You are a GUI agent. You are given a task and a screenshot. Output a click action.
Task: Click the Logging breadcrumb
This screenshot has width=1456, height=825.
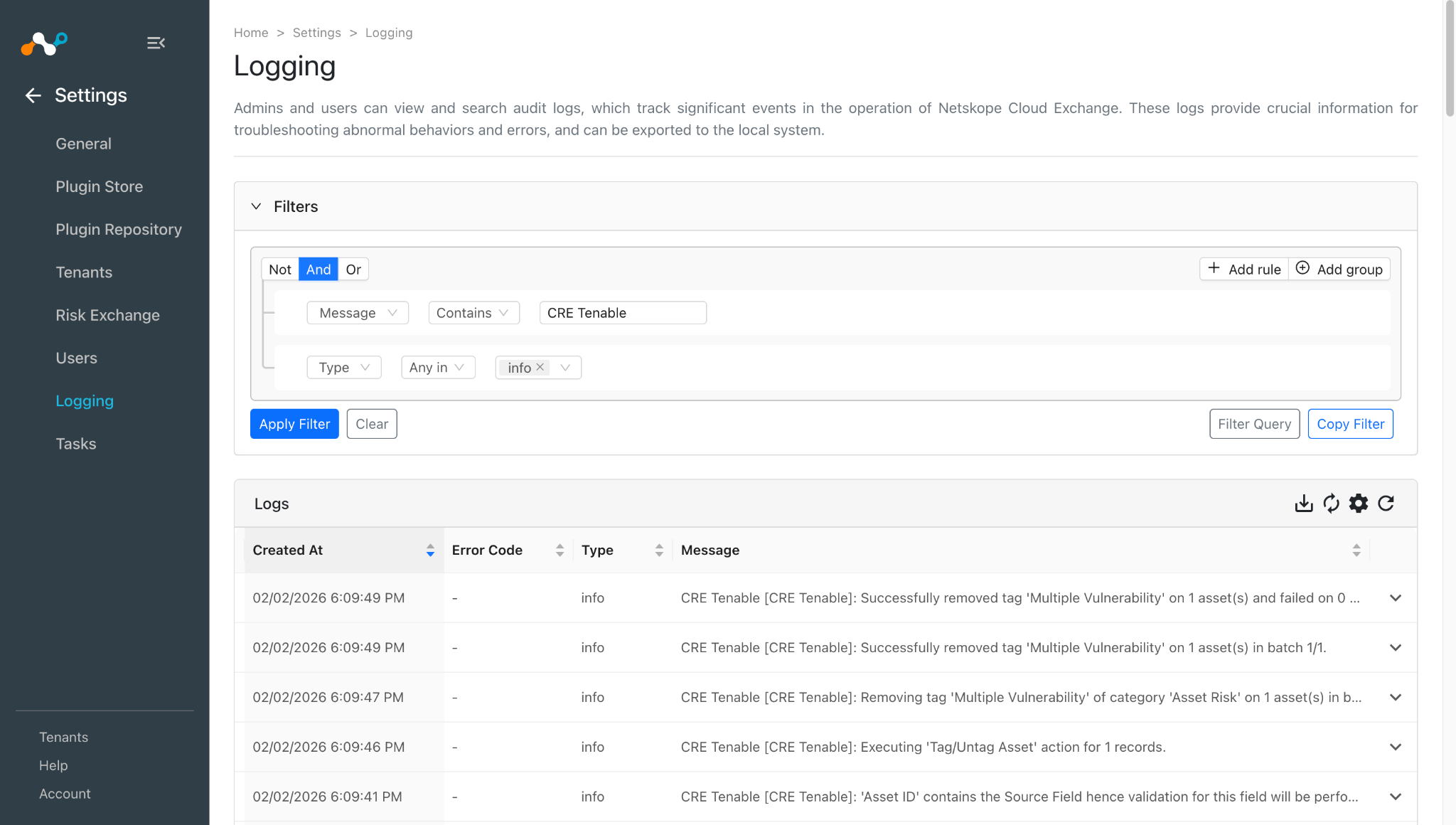[389, 33]
